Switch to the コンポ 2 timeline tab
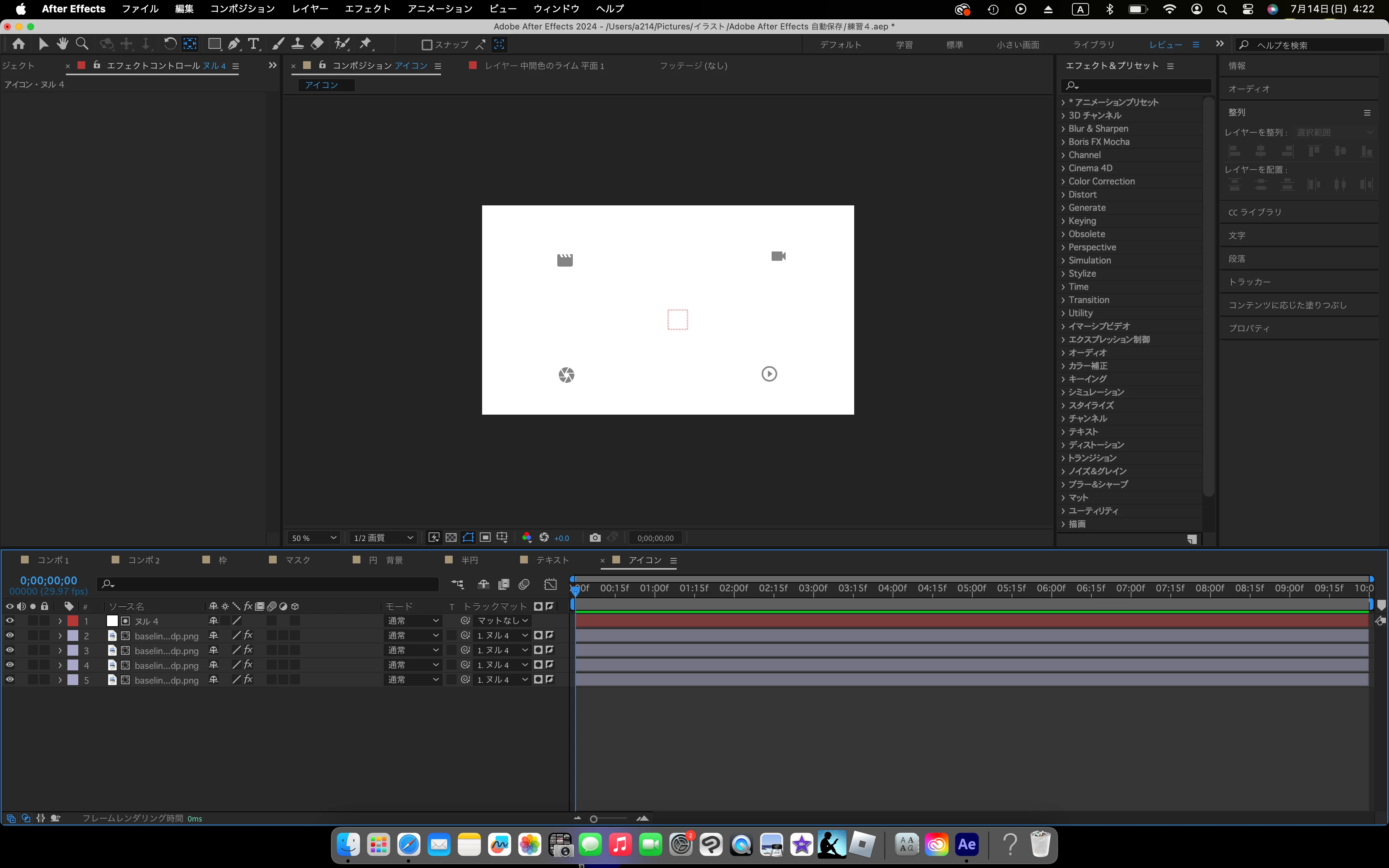The width and height of the screenshot is (1389, 868). pyautogui.click(x=143, y=560)
